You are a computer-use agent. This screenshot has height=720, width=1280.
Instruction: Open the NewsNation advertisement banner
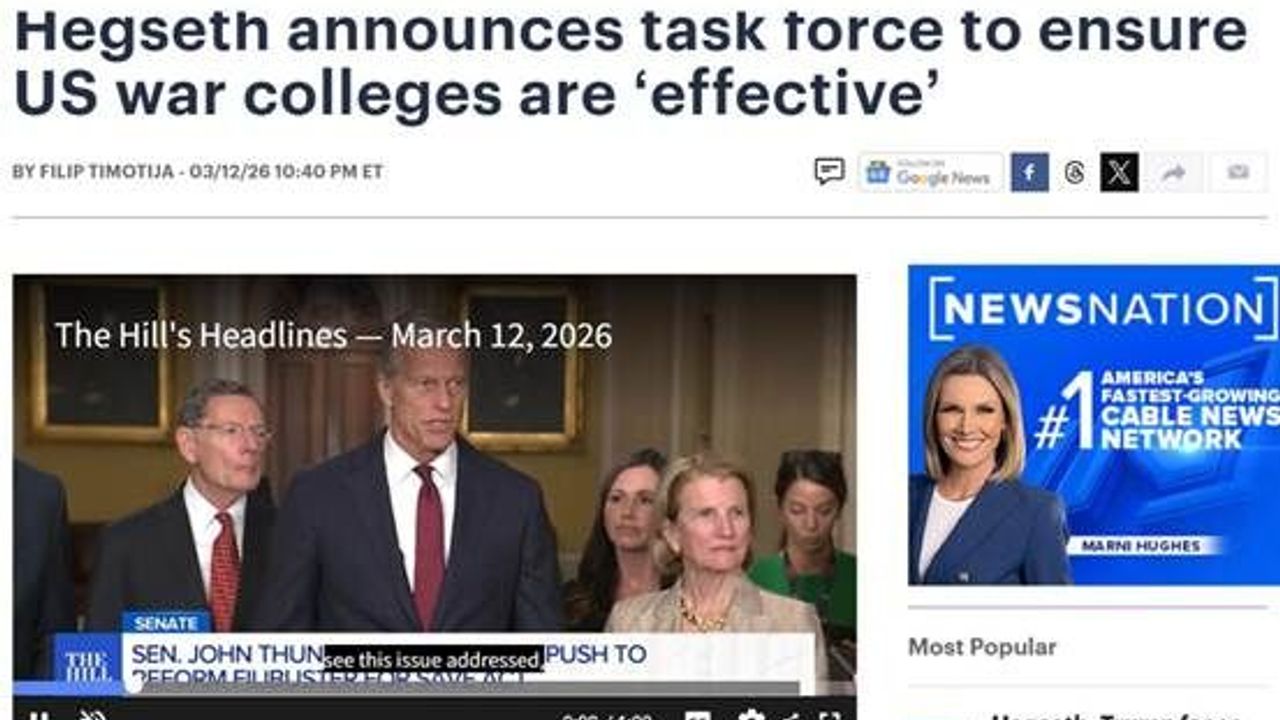tap(1094, 424)
